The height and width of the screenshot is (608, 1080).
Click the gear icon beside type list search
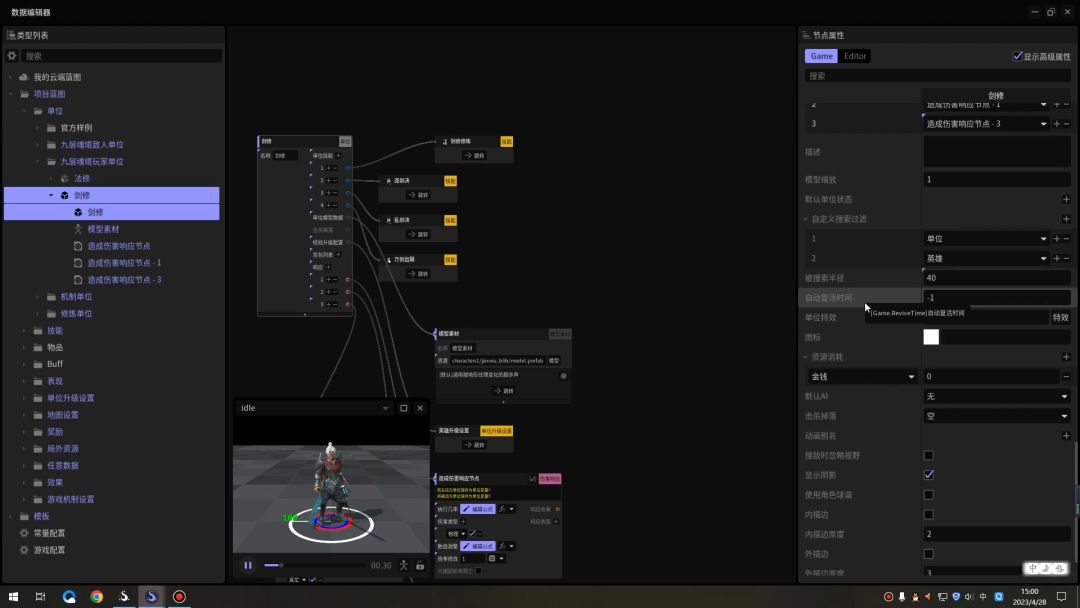click(12, 56)
